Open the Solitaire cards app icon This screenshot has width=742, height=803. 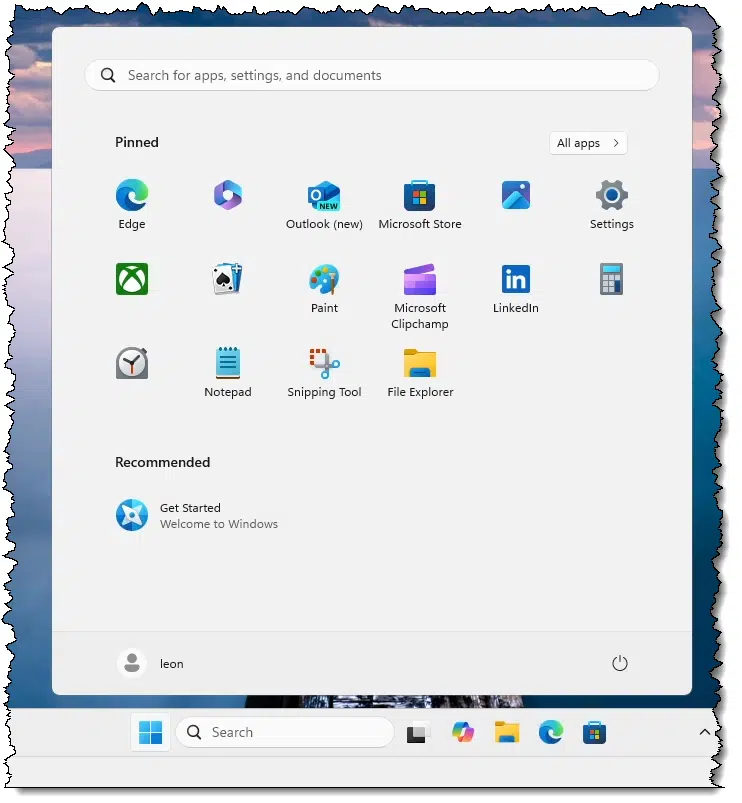pos(228,279)
